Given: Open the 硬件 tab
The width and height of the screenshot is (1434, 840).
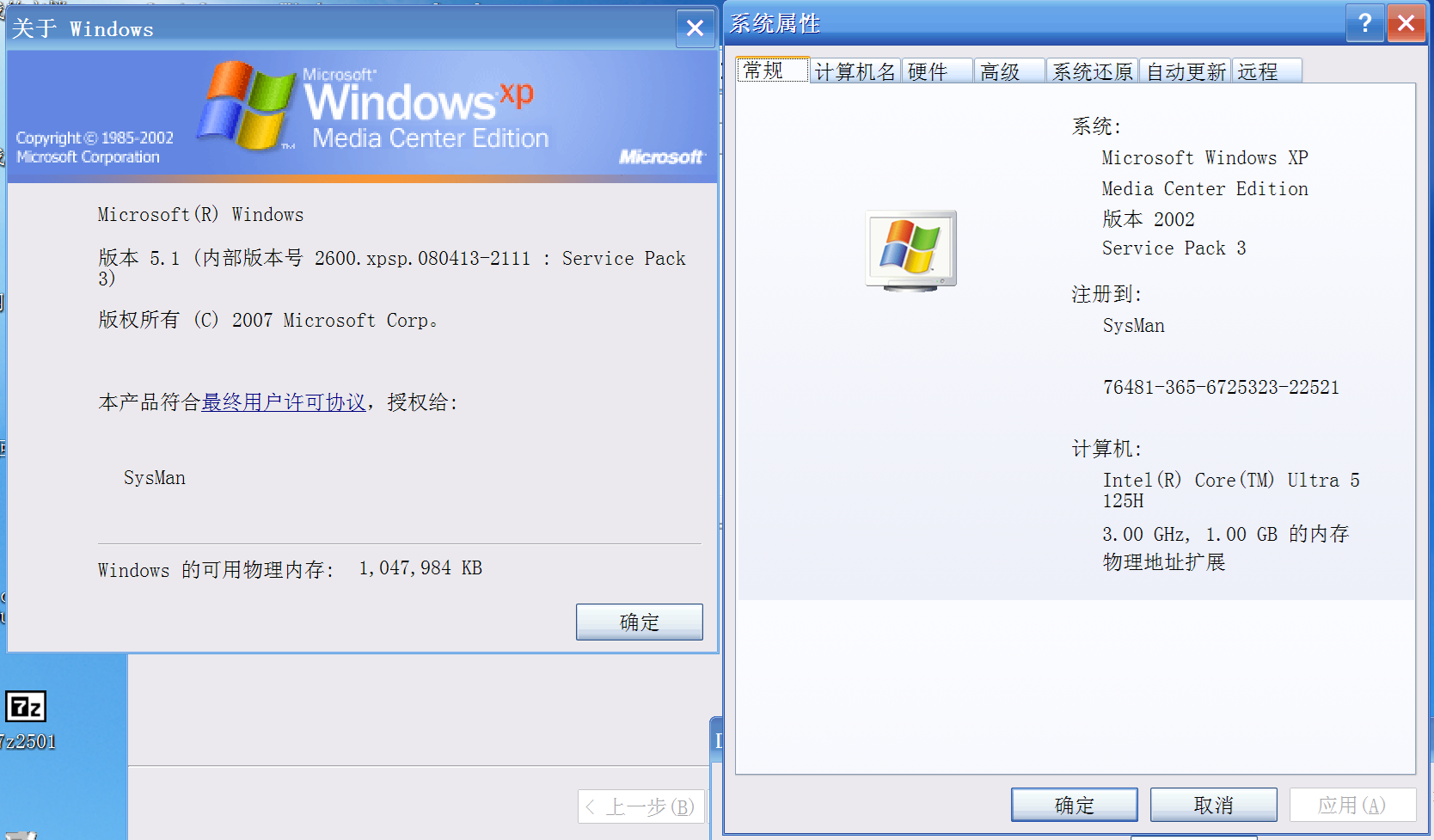Looking at the screenshot, I should [x=937, y=71].
